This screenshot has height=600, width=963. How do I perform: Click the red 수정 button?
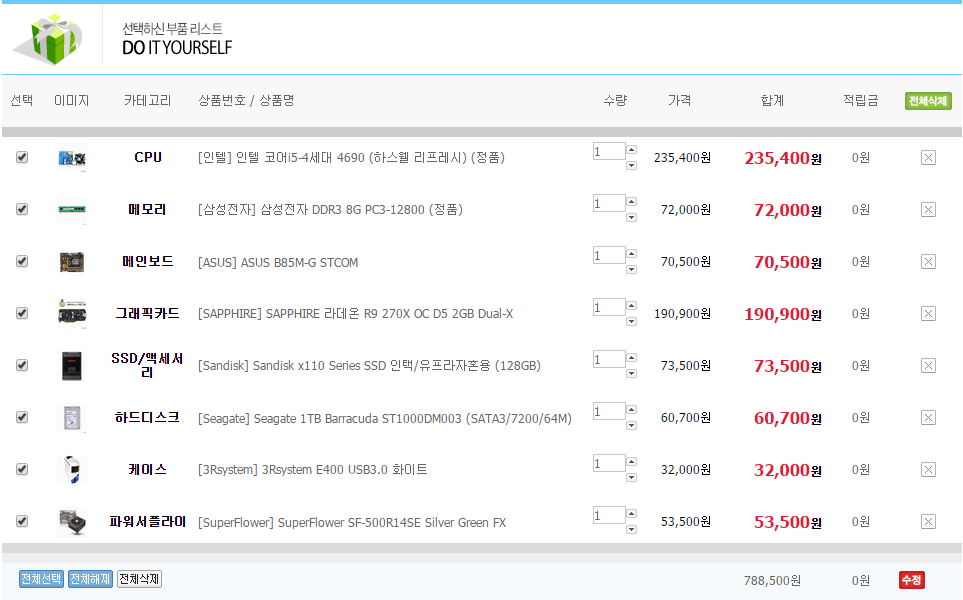click(911, 580)
